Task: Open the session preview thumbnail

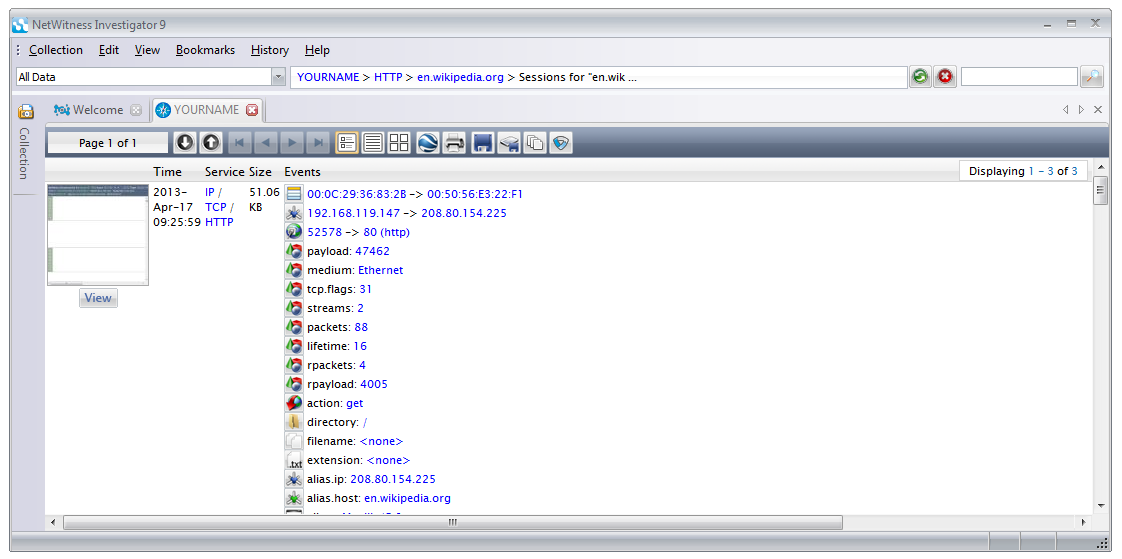Action: tap(98, 235)
